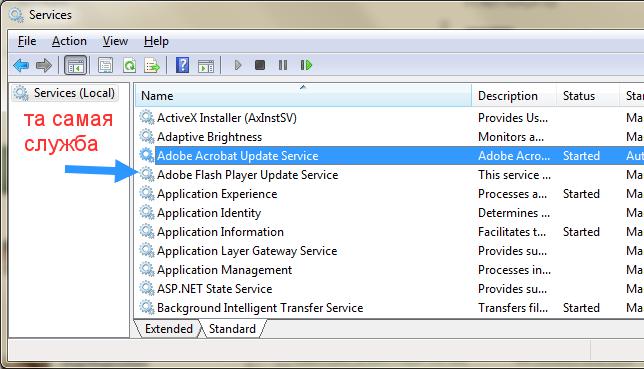Open Help with the question mark icon
Image resolution: width=644 pixels, height=369 pixels.
[182, 65]
